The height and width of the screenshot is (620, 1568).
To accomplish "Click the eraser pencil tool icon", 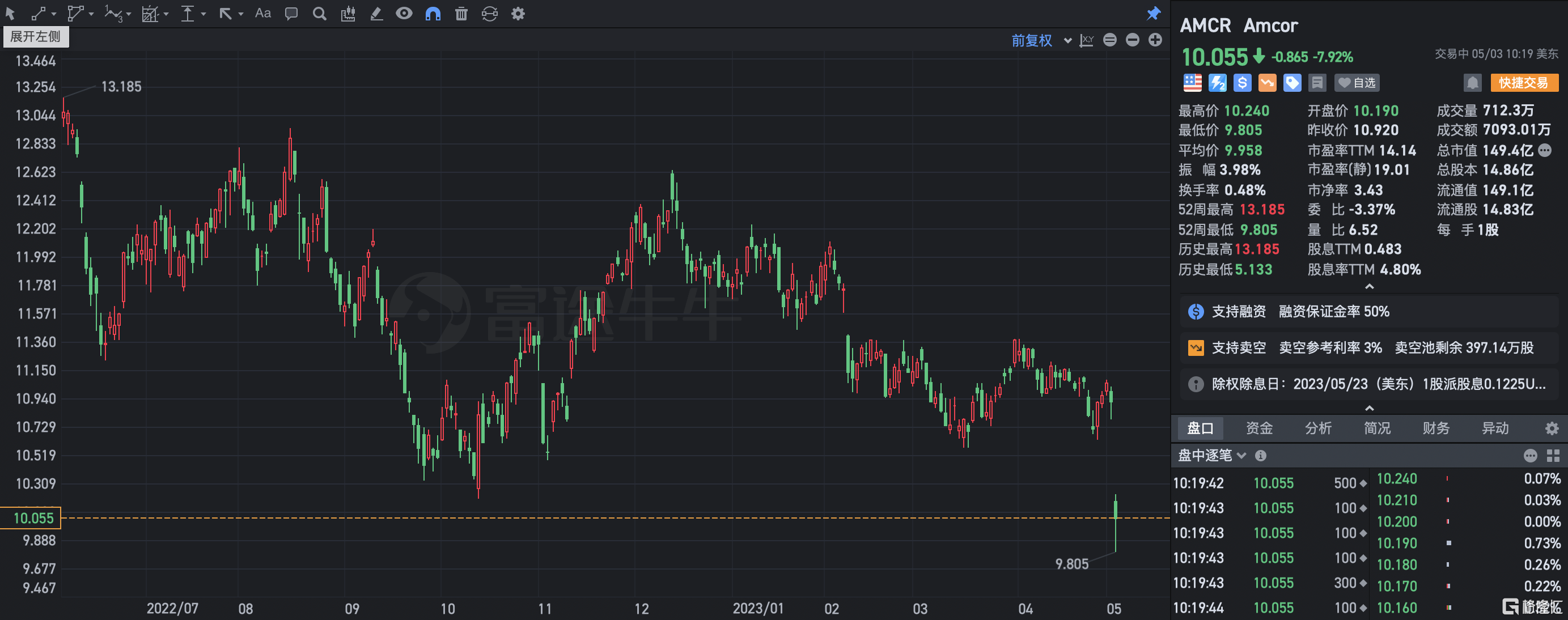I will pyautogui.click(x=376, y=14).
